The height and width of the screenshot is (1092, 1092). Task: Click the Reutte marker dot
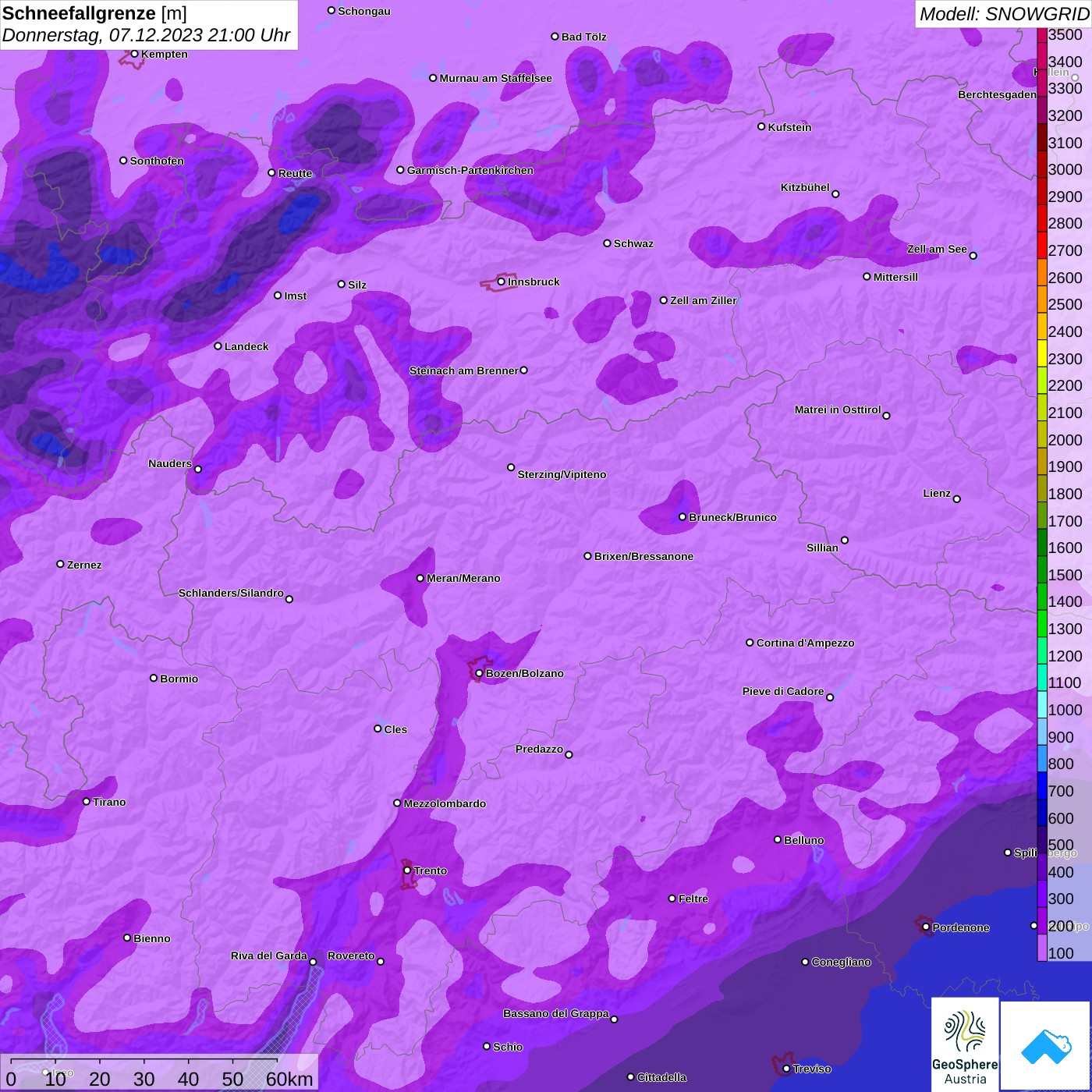271,173
